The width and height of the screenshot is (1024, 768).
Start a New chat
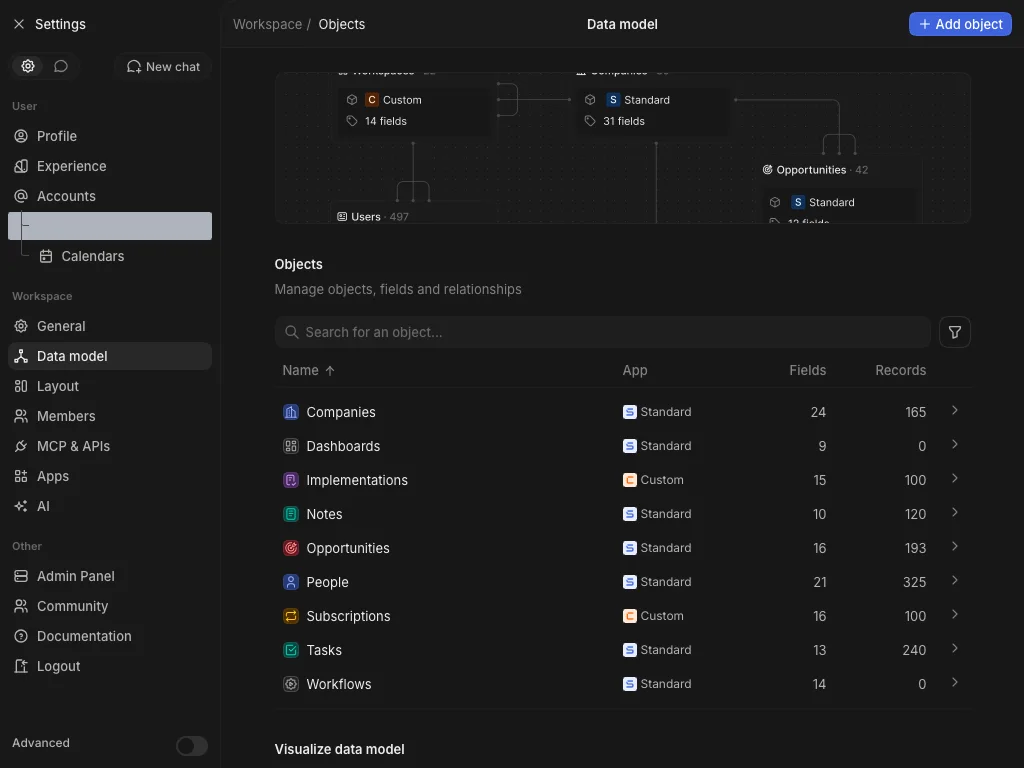pyautogui.click(x=163, y=67)
